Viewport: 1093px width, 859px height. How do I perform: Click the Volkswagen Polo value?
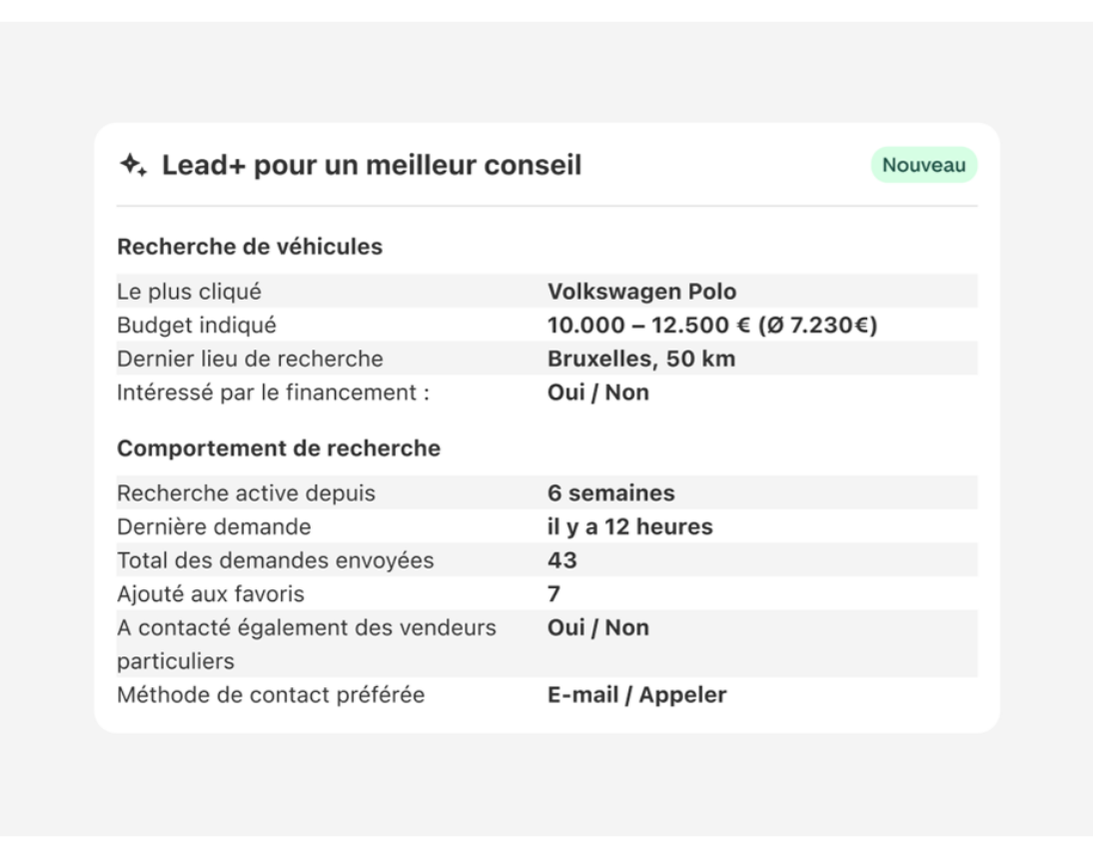point(641,292)
